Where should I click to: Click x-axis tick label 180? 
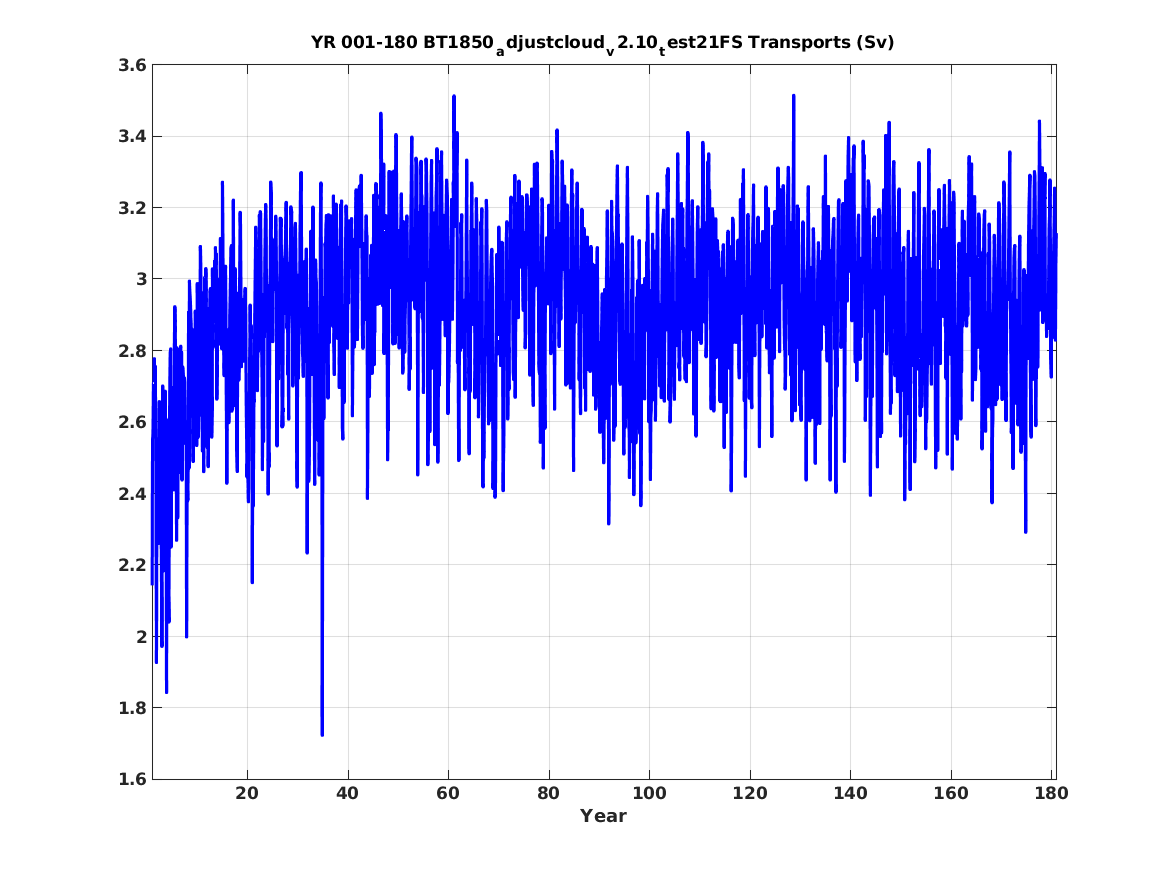pos(1051,794)
